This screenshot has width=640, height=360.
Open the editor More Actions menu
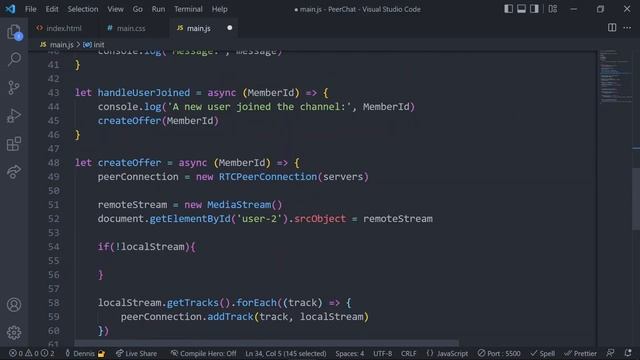pos(627,28)
